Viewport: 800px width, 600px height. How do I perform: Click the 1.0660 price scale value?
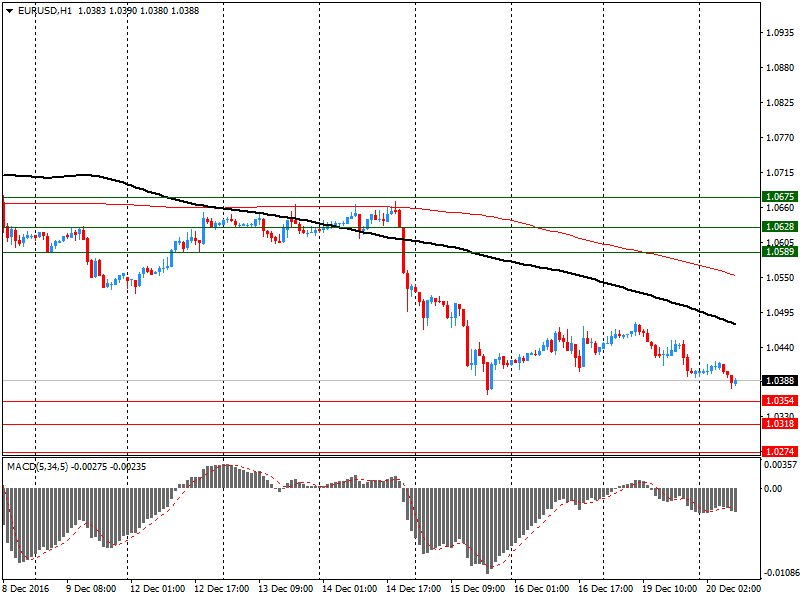(x=781, y=208)
